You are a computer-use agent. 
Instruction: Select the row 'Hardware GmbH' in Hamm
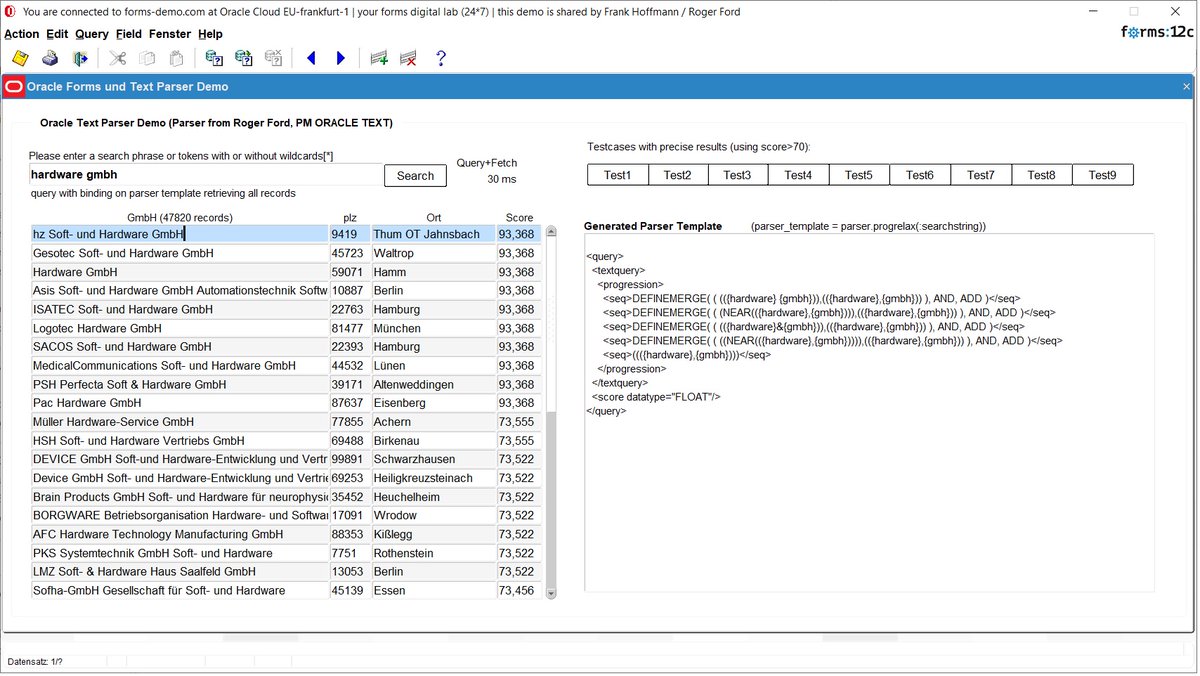[x=179, y=272]
